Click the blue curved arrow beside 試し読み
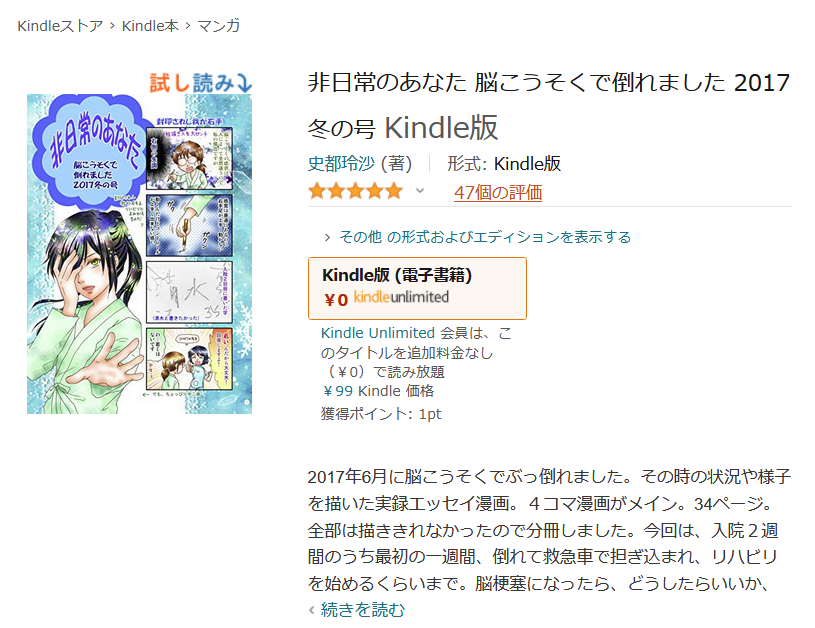The image size is (815, 628). point(244,84)
